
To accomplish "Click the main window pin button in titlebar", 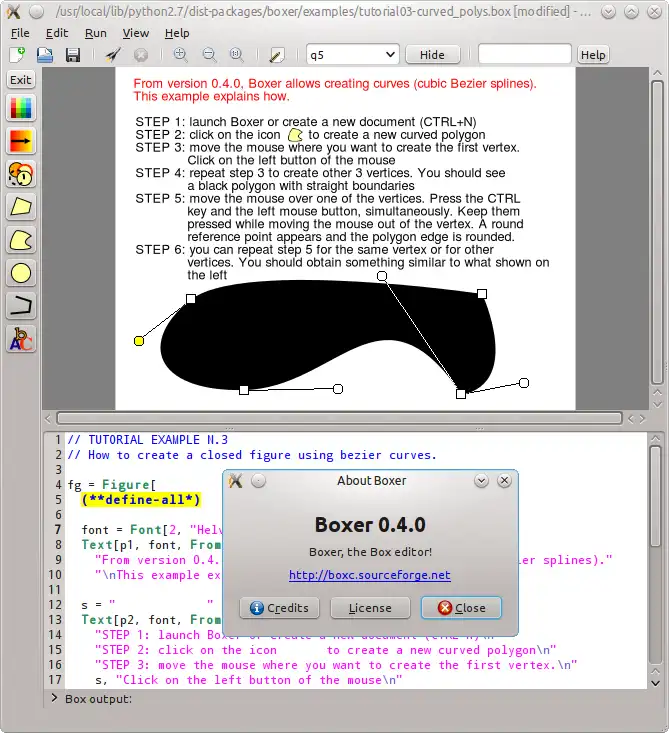I will point(36,12).
